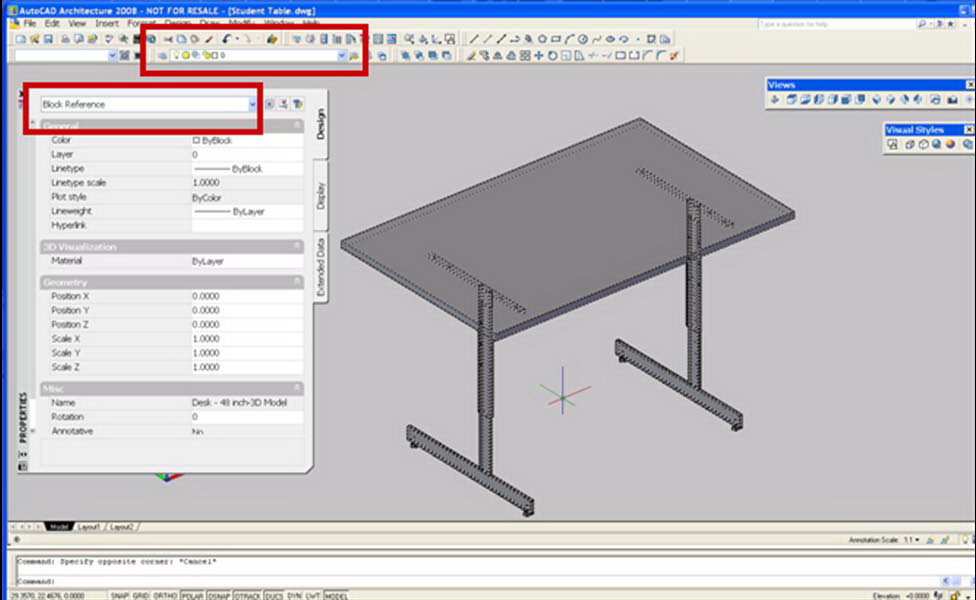
Task: Switch to the Layout2 tab
Action: [122, 527]
